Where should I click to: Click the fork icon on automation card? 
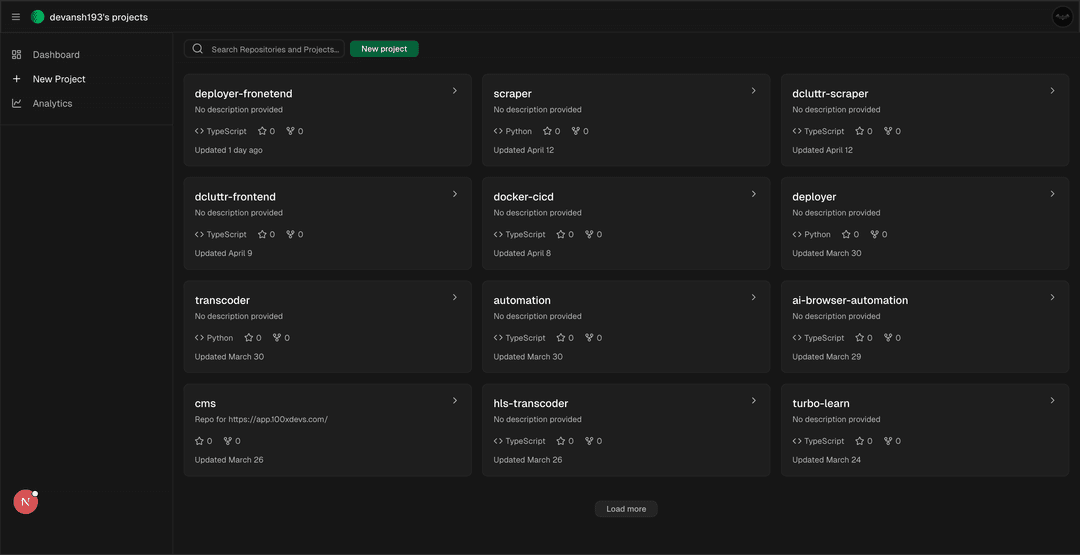pos(589,337)
